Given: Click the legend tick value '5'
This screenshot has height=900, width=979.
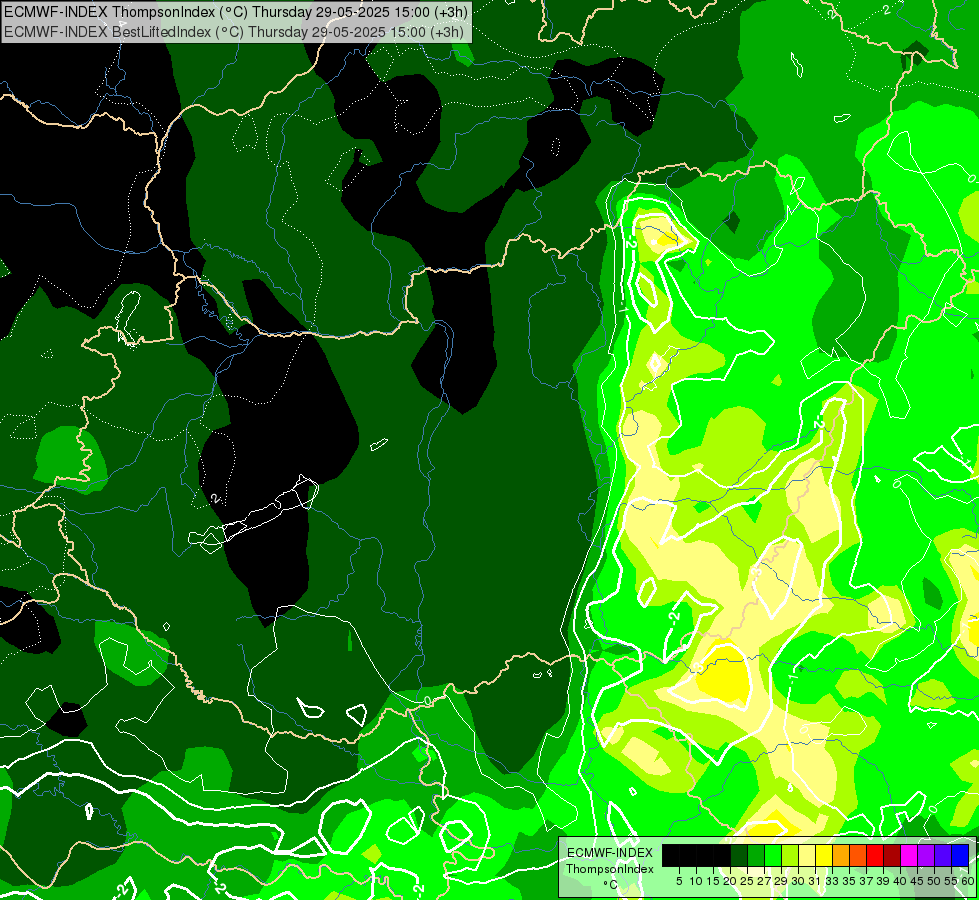Looking at the screenshot, I should [x=679, y=881].
